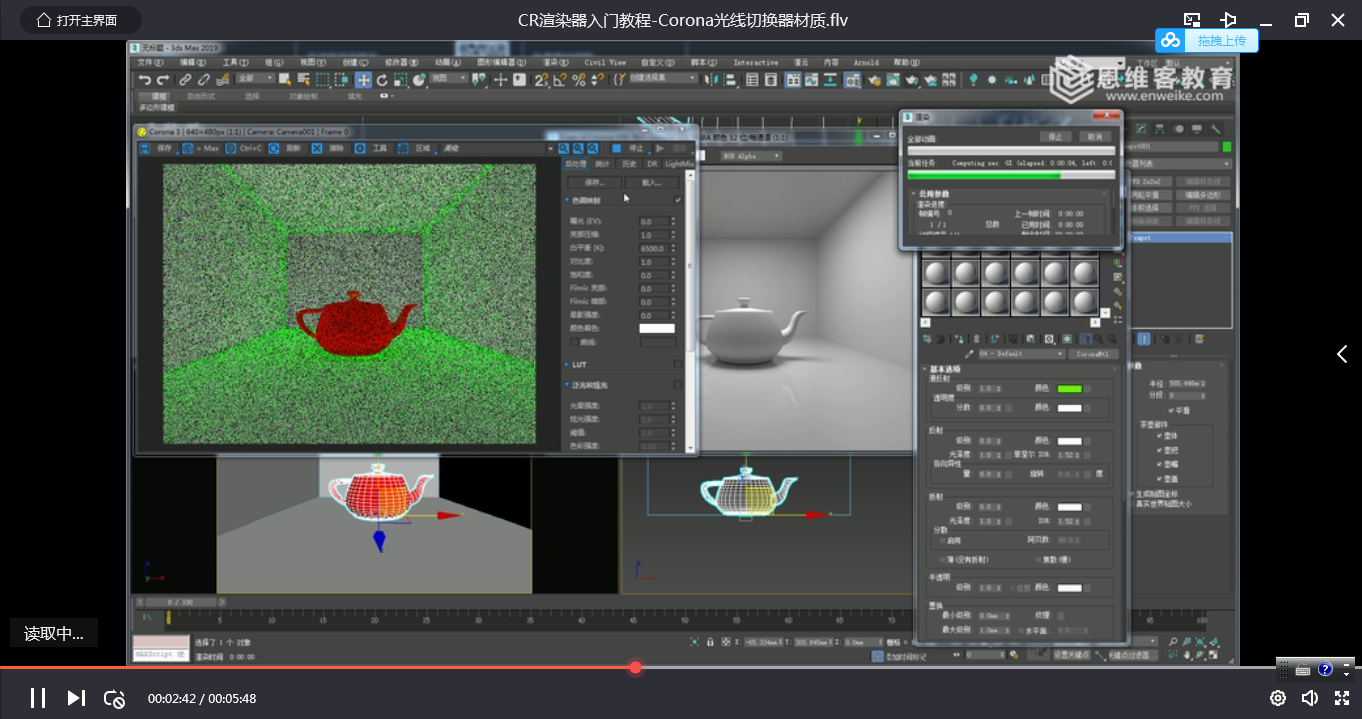Image resolution: width=1362 pixels, height=719 pixels.
Task: Toggle the 曲线 curves checkbox
Action: [x=574, y=342]
